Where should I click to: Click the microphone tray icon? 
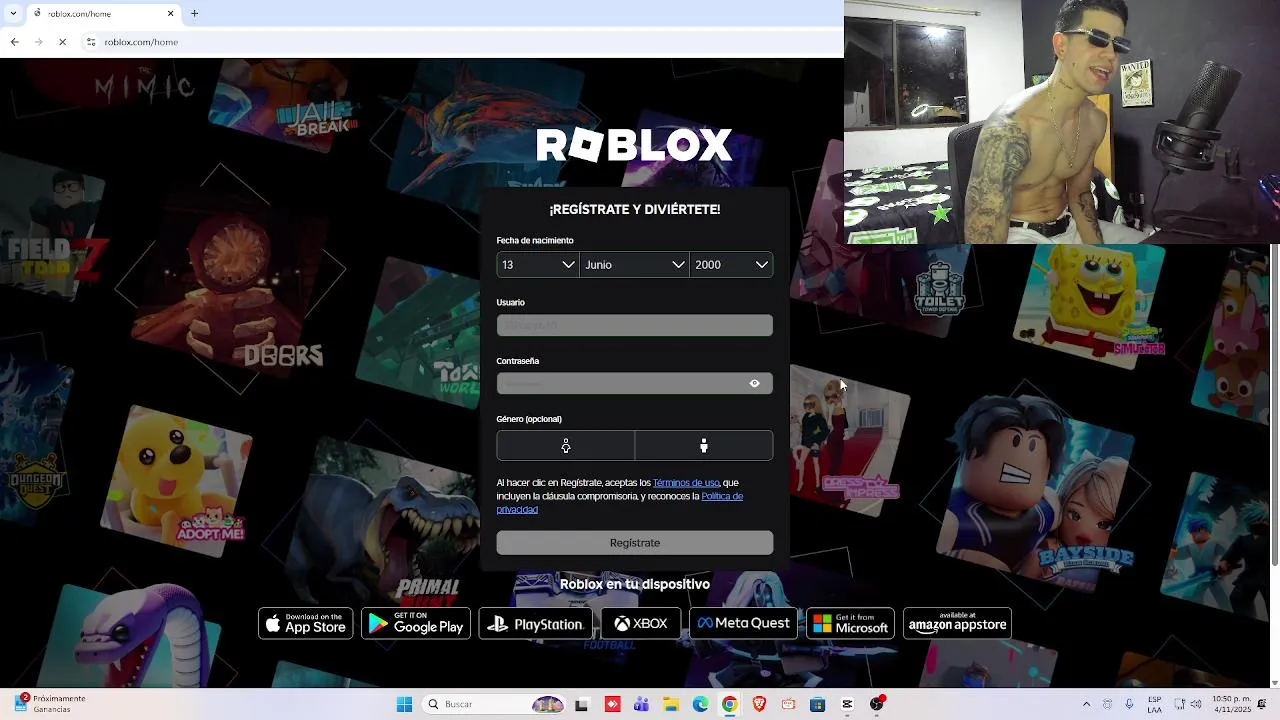pyautogui.click(x=1129, y=705)
